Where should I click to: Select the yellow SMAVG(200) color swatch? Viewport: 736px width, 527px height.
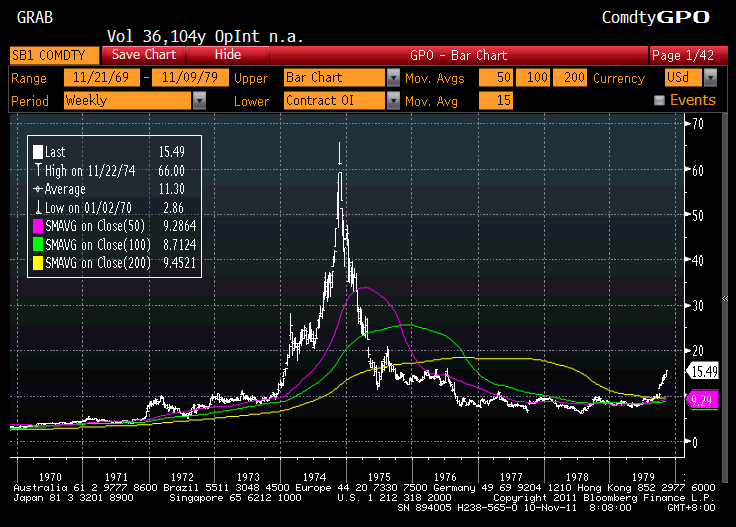[38, 263]
